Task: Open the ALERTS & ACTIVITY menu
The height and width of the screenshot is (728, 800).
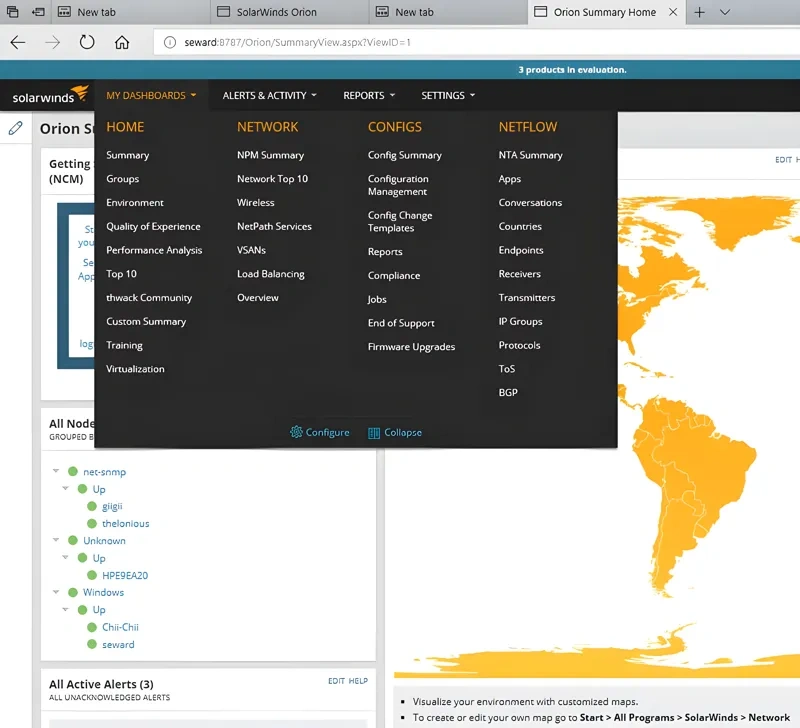Action: 268,95
